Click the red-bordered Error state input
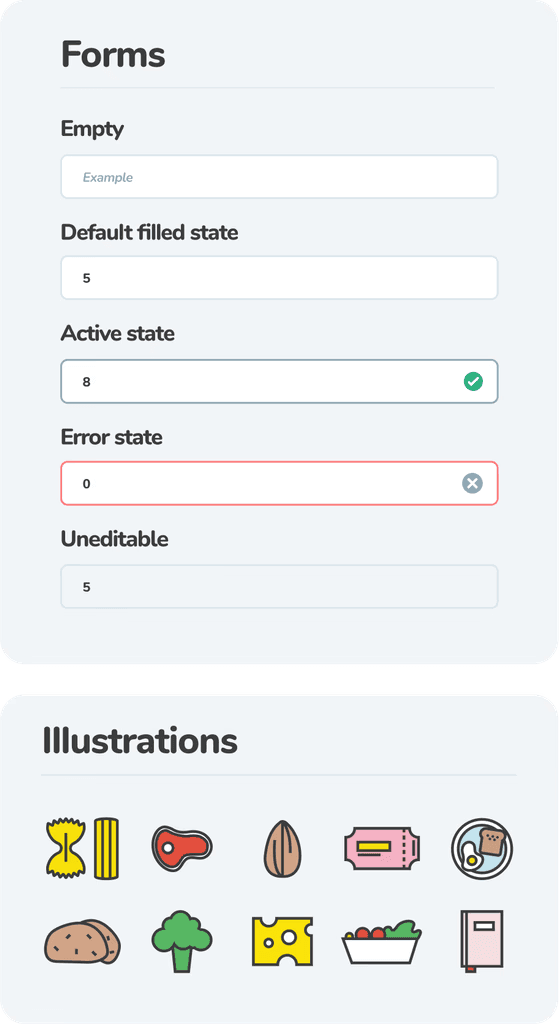This screenshot has width=559, height=1024. click(280, 483)
